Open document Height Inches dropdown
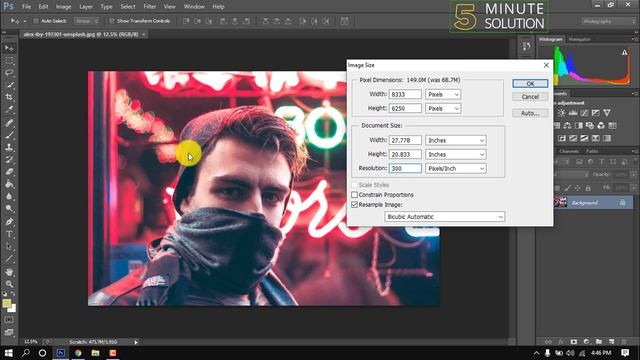Screen dimensions: 640x360 tap(456, 154)
